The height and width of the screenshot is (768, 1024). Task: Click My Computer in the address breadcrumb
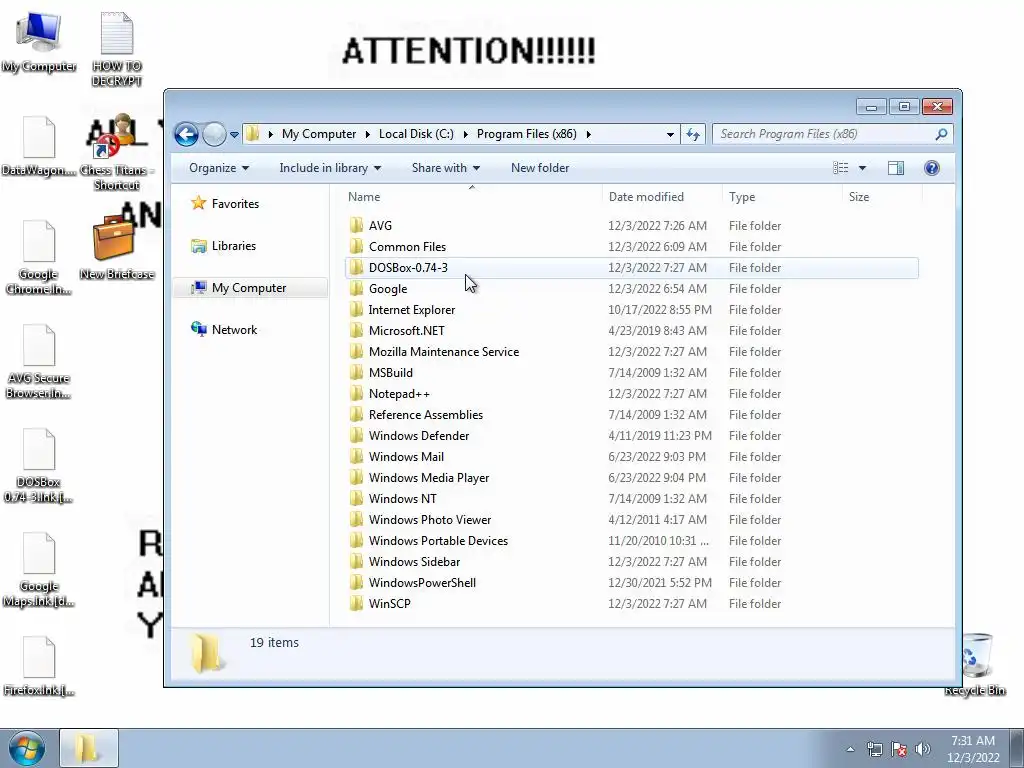[319, 134]
